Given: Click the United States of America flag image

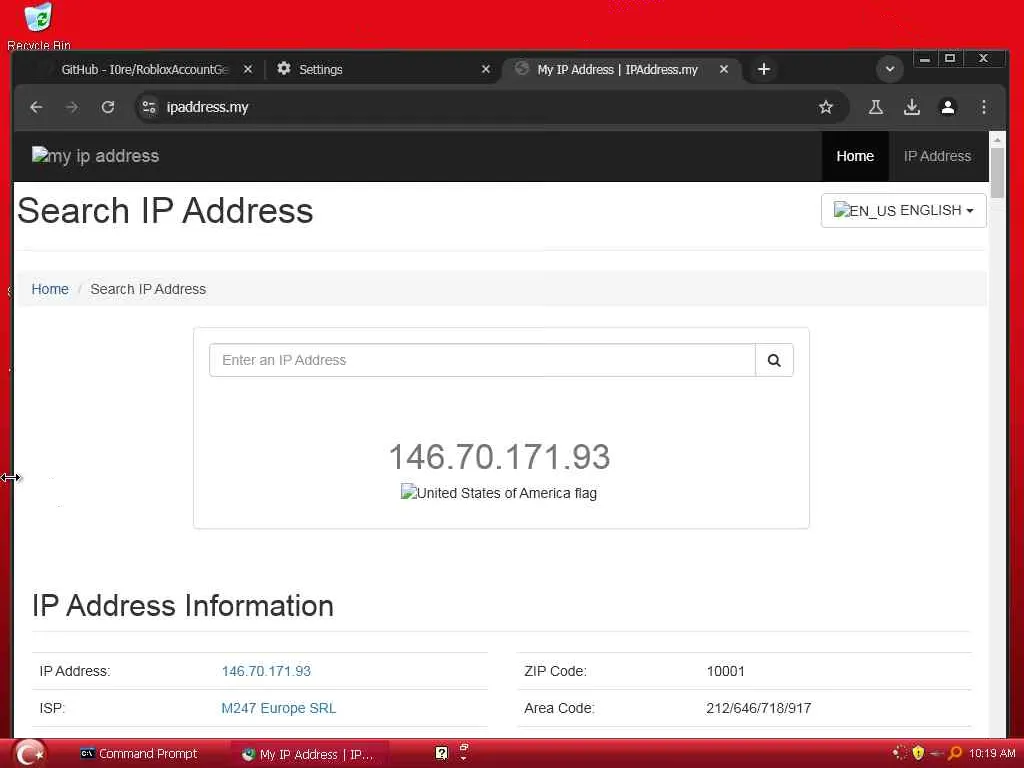Looking at the screenshot, I should click(499, 493).
